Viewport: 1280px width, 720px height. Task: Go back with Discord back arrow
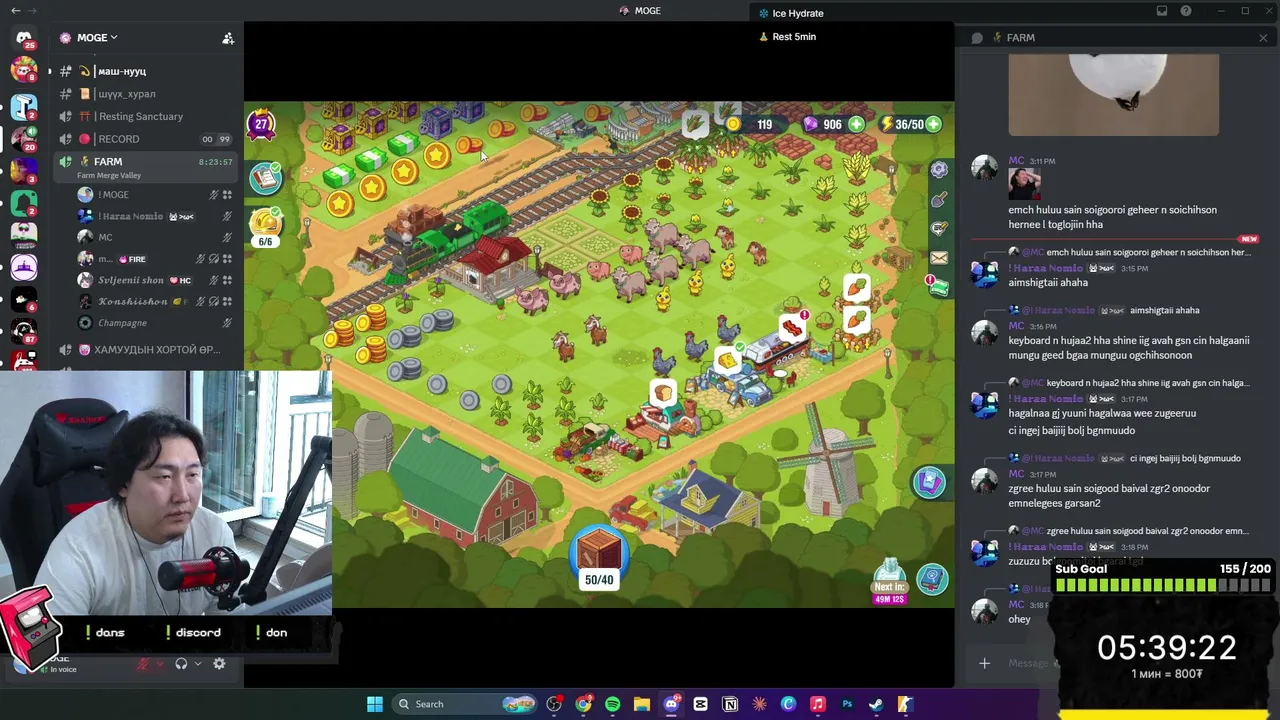coord(15,11)
